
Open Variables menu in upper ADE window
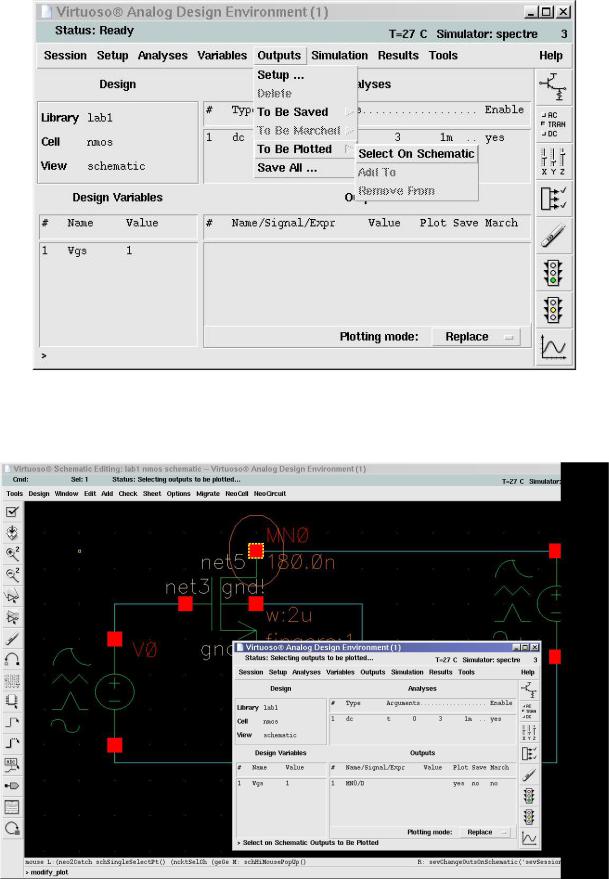tap(222, 55)
